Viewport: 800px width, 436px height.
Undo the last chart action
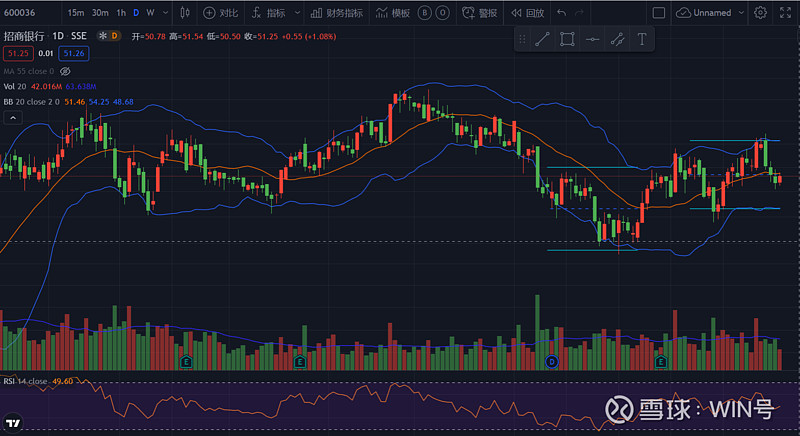pyautogui.click(x=562, y=13)
